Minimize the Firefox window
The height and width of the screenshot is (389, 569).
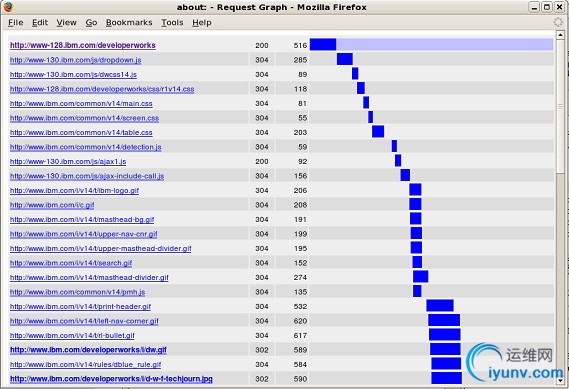click(534, 7)
